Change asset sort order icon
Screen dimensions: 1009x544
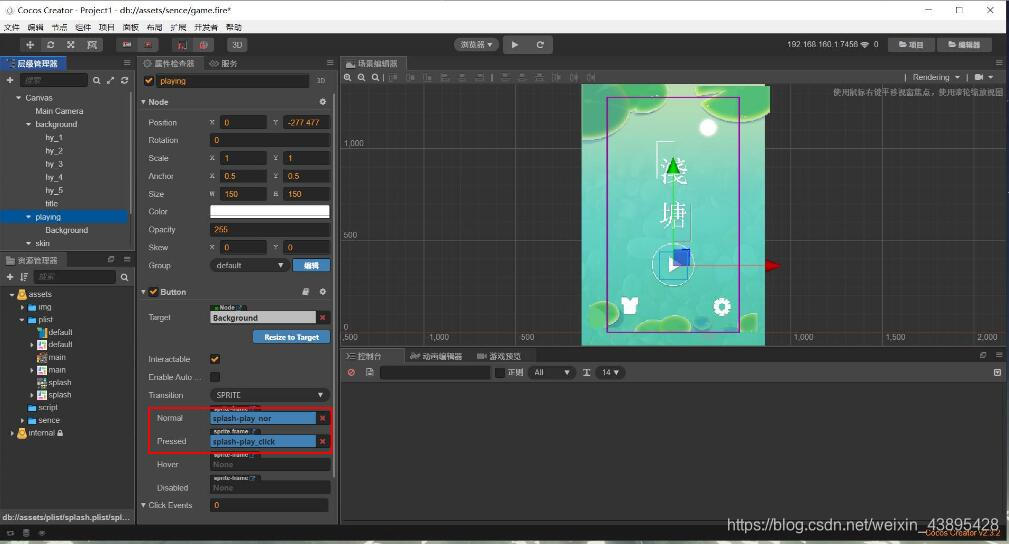(24, 277)
